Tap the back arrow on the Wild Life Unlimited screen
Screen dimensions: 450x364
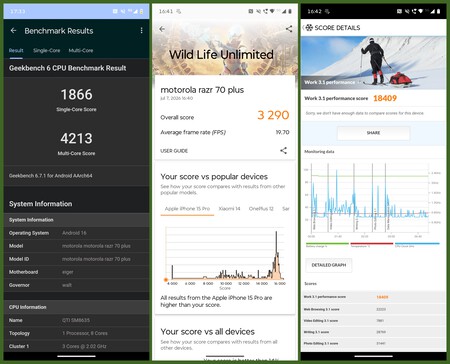(162, 29)
